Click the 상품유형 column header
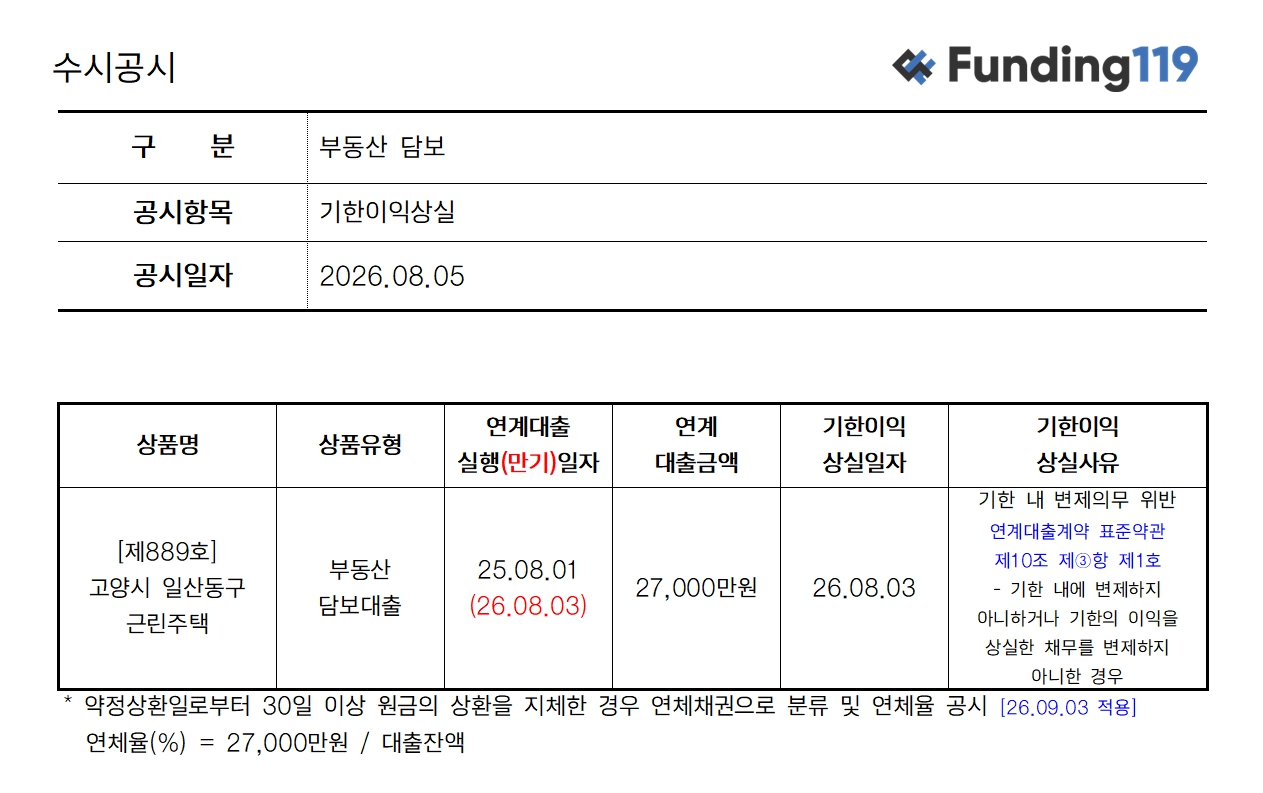 (360, 445)
